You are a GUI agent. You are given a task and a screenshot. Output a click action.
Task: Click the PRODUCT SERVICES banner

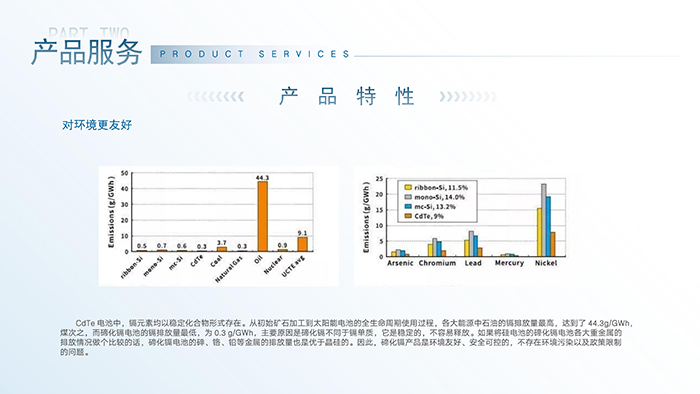click(x=253, y=54)
